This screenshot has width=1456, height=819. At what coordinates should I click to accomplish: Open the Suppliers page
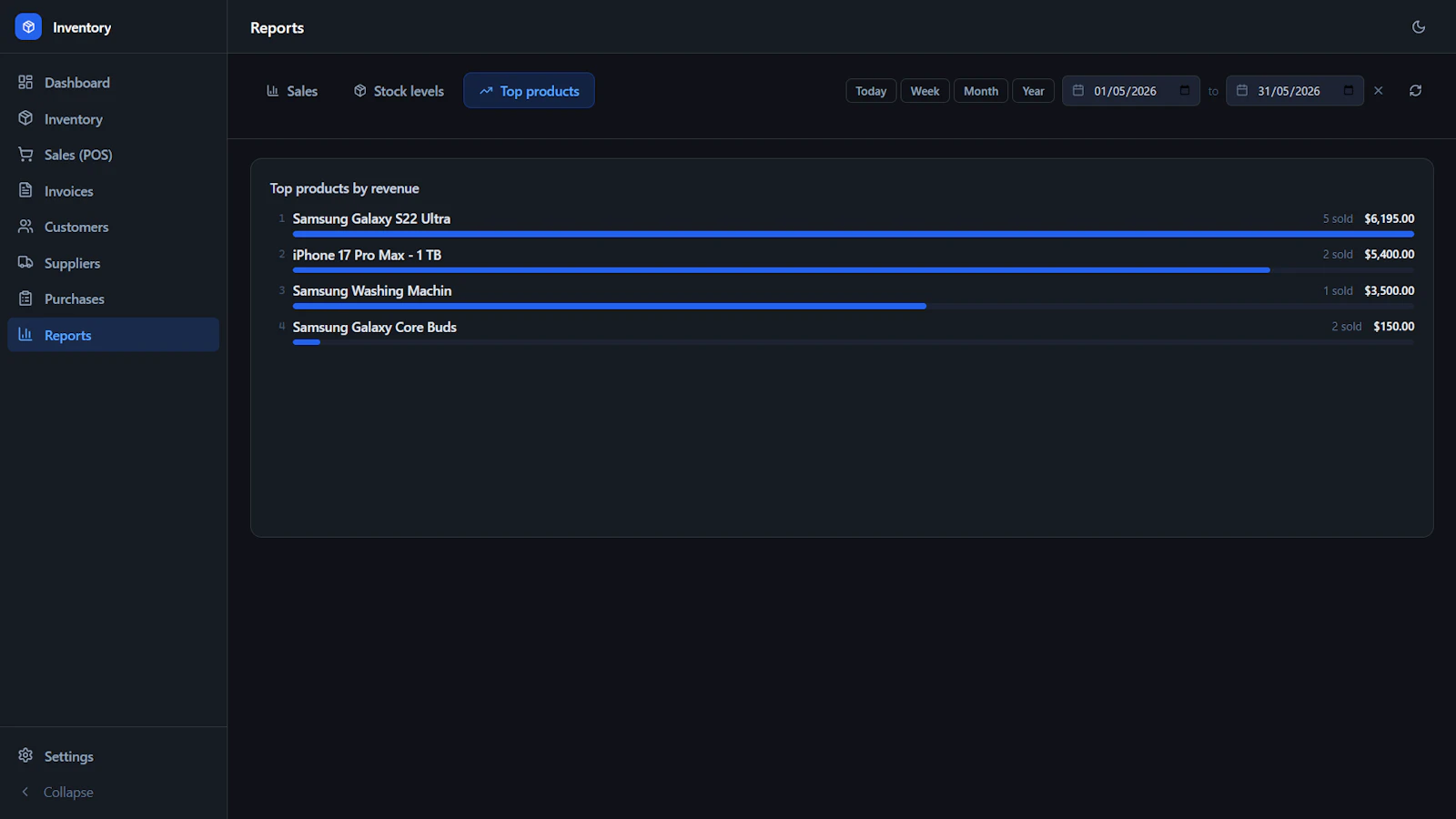pyautogui.click(x=113, y=263)
